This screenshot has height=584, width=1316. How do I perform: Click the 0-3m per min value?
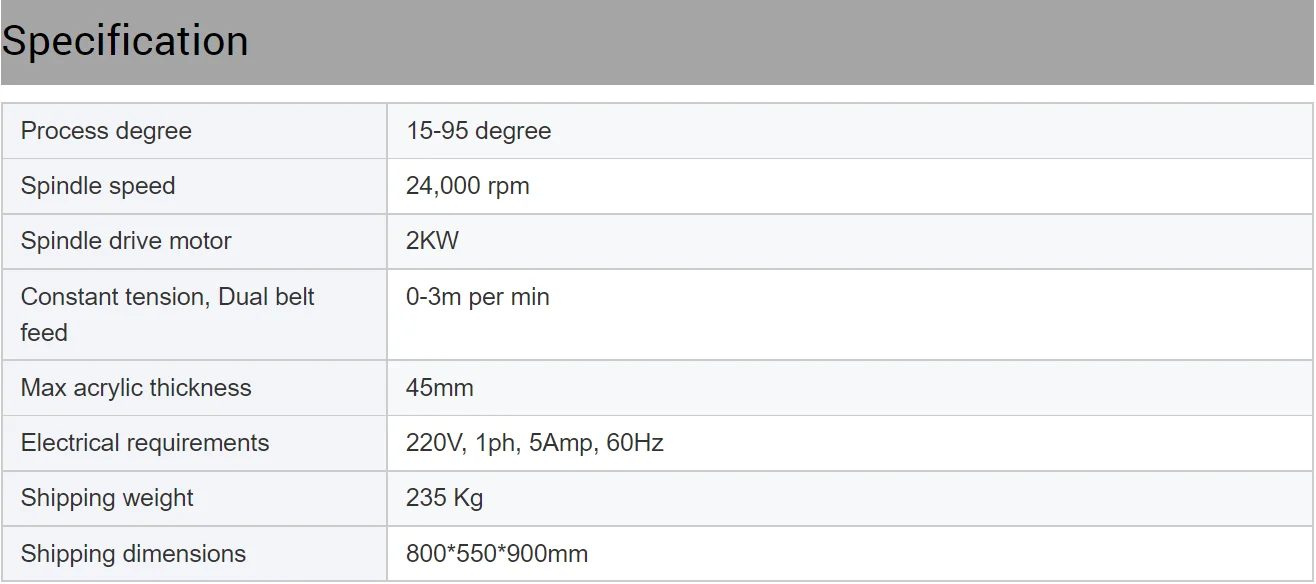coord(477,297)
